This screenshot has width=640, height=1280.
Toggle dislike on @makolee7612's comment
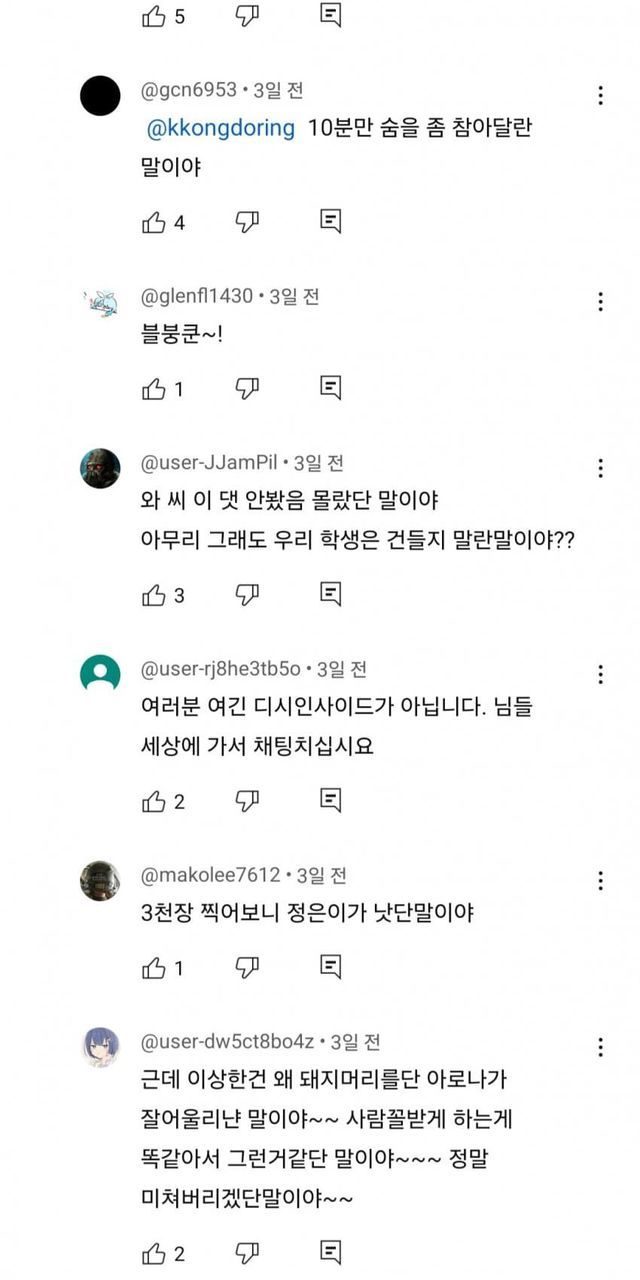[247, 967]
